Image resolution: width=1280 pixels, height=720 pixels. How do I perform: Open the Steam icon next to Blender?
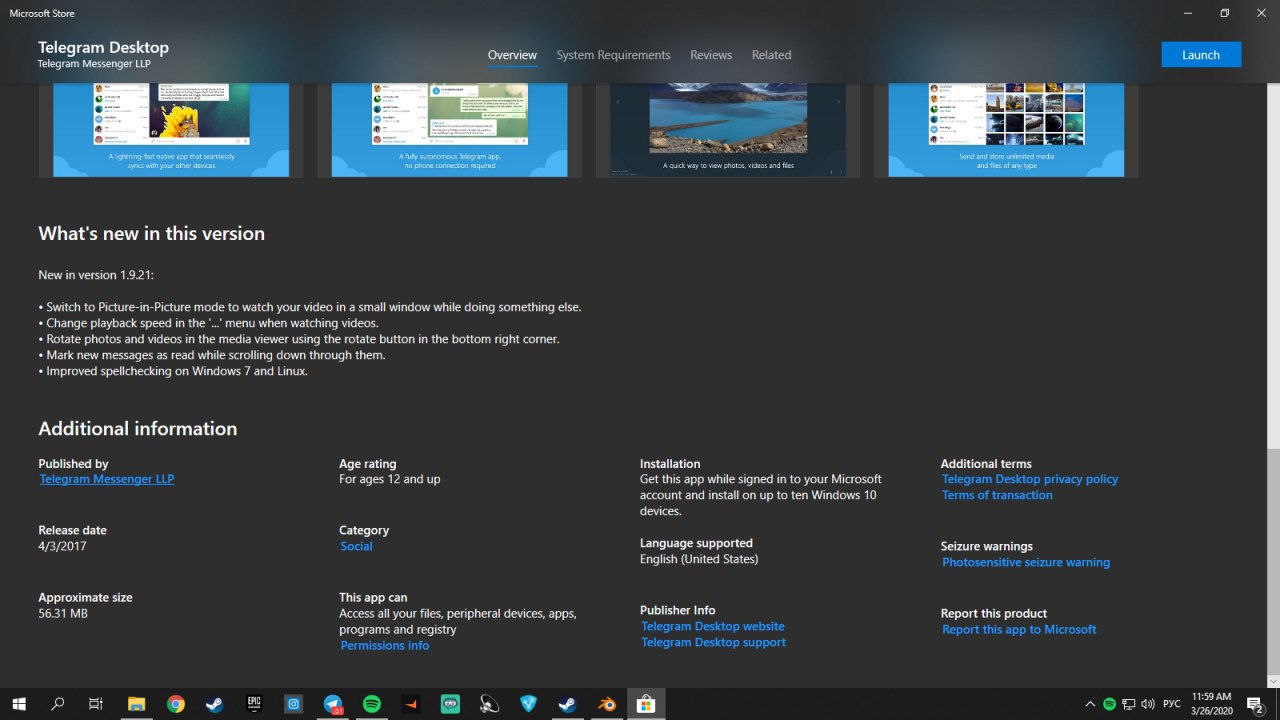tap(567, 704)
